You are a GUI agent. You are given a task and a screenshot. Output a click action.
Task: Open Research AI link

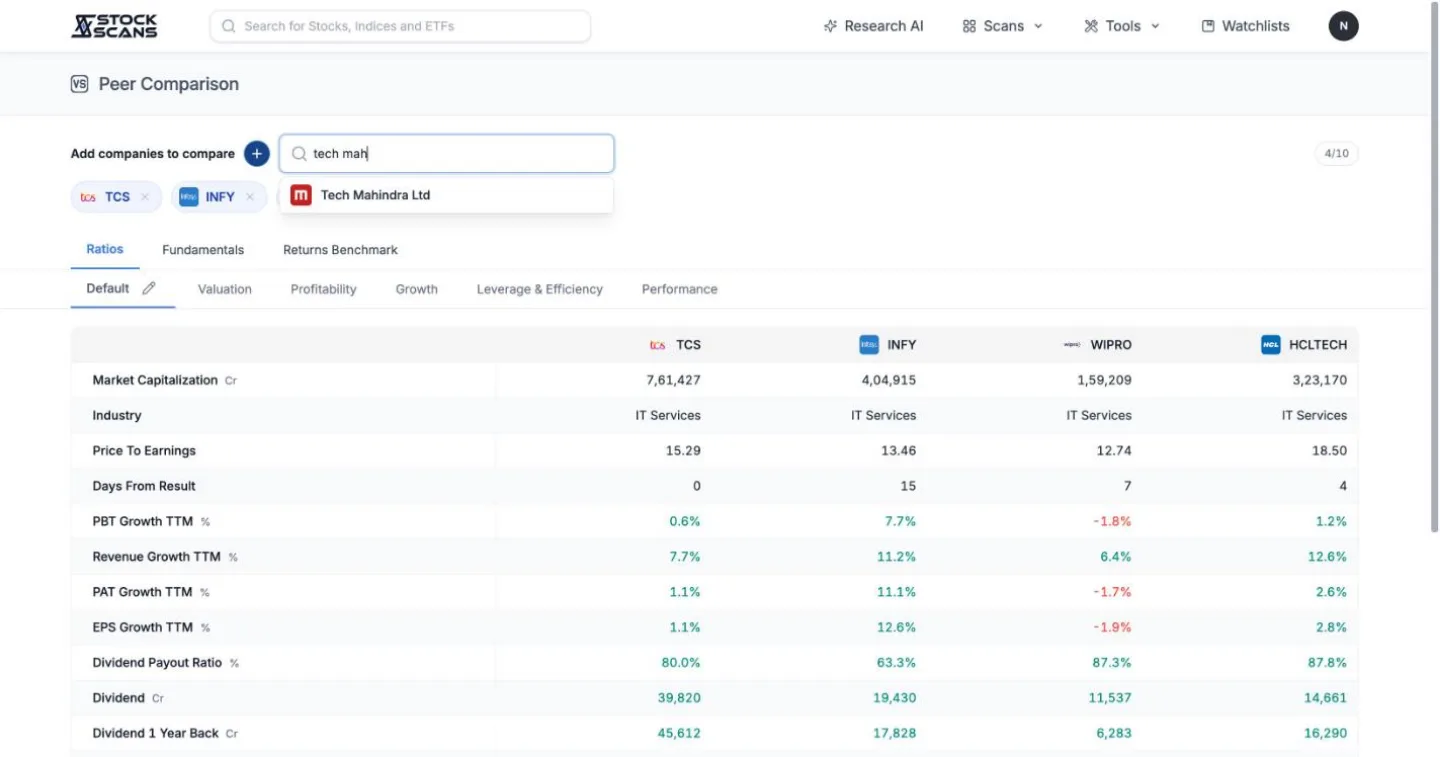point(873,26)
